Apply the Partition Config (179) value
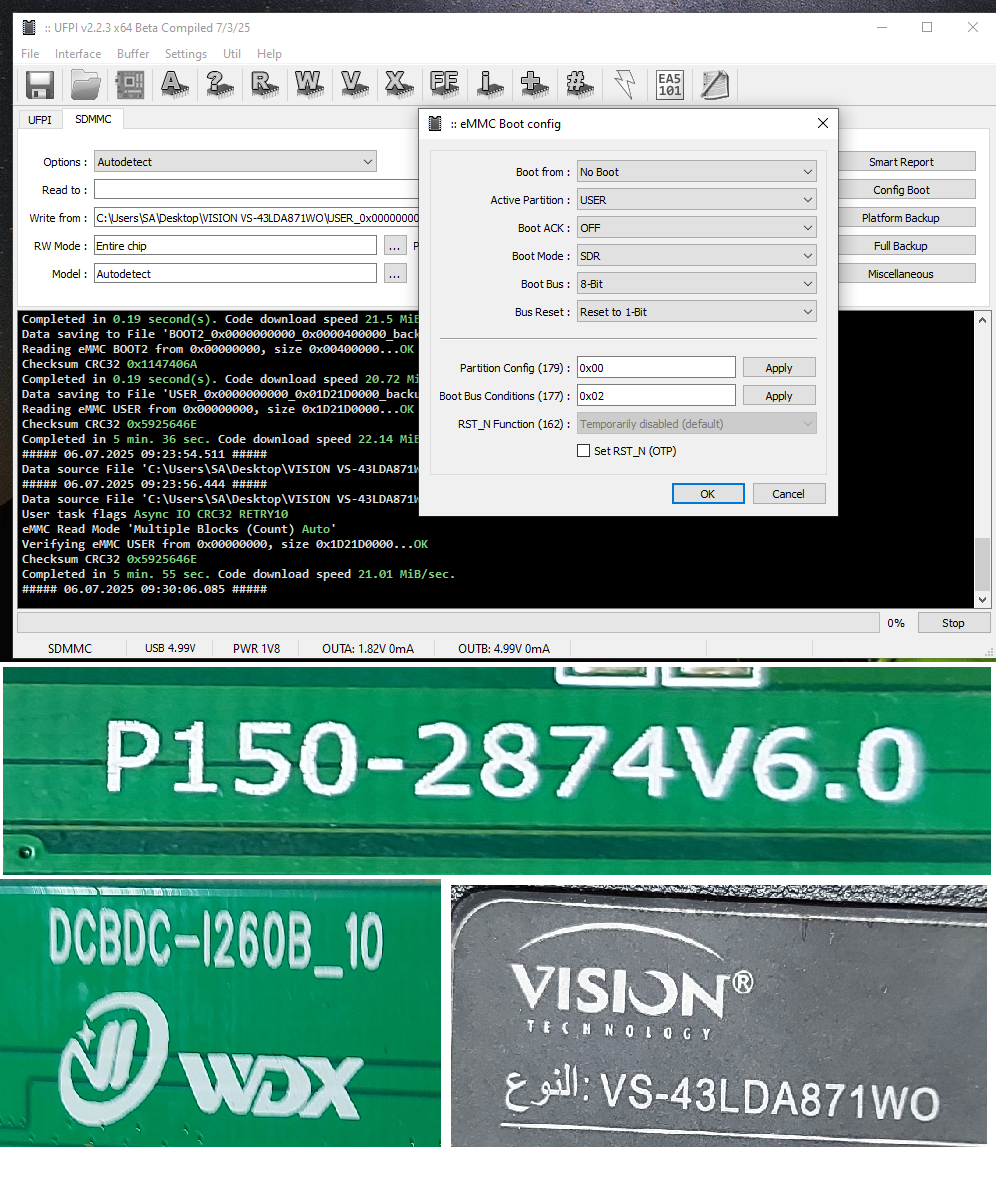Viewport: 1000px width, 1184px height. 779,368
